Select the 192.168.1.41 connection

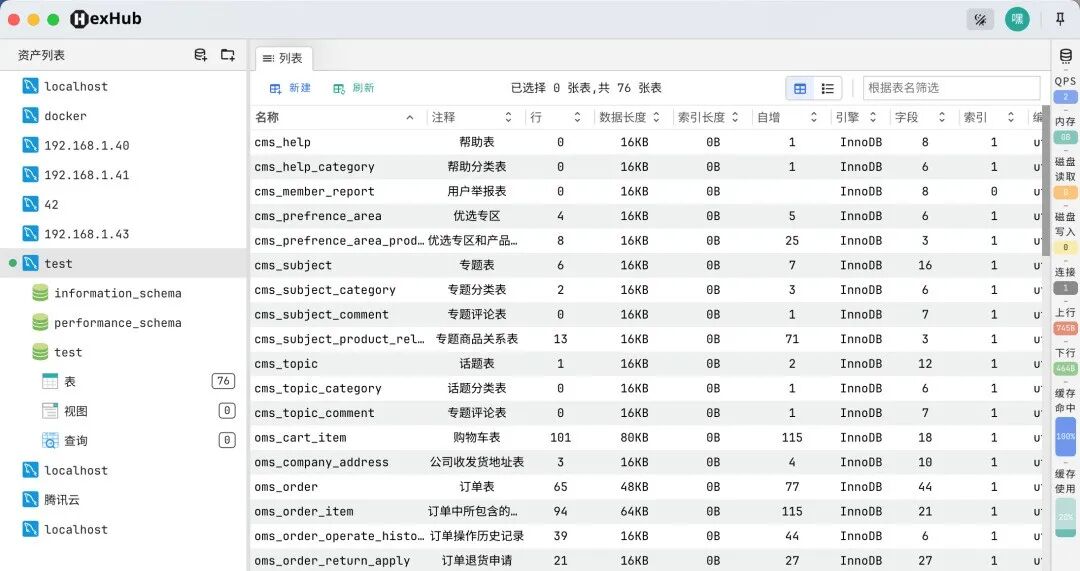coord(123,174)
